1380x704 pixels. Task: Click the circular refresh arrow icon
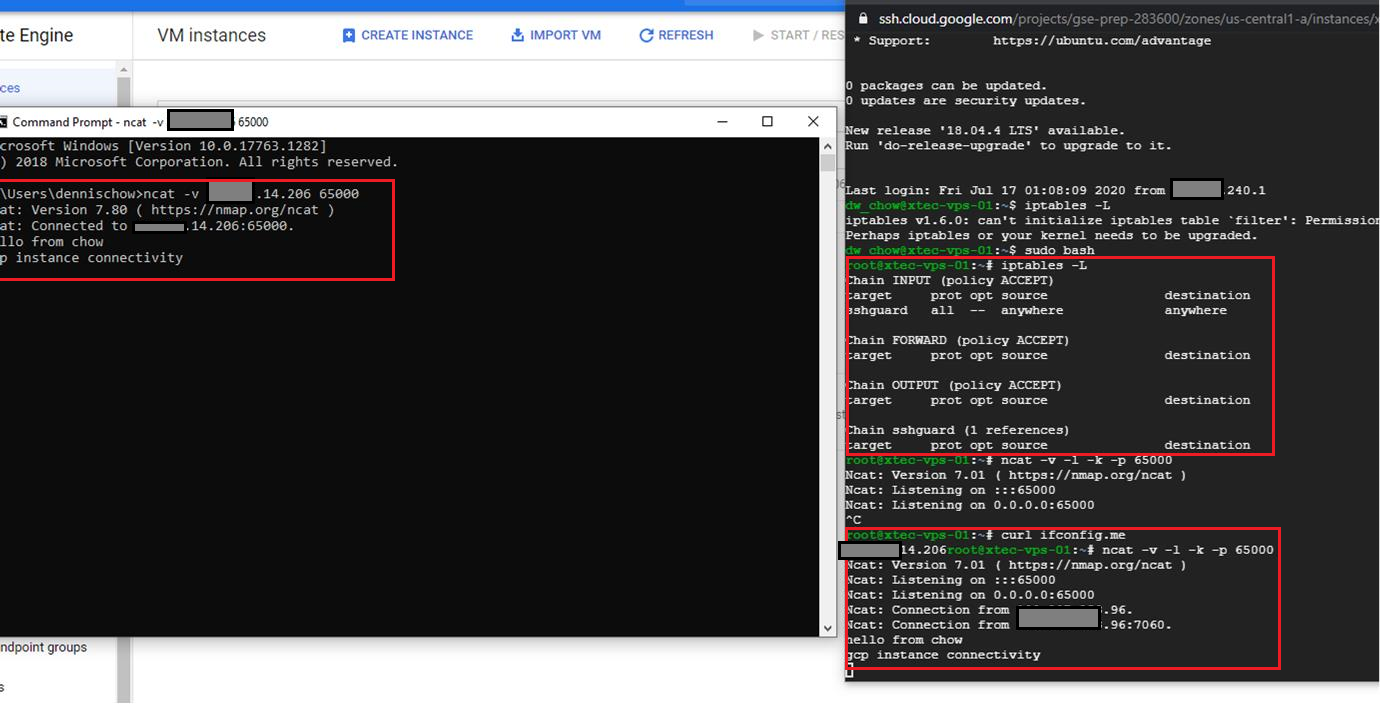646,35
